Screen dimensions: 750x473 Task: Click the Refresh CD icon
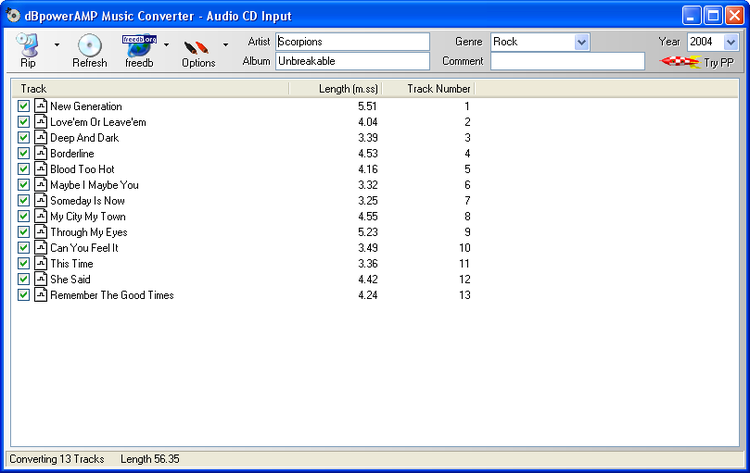(x=89, y=45)
